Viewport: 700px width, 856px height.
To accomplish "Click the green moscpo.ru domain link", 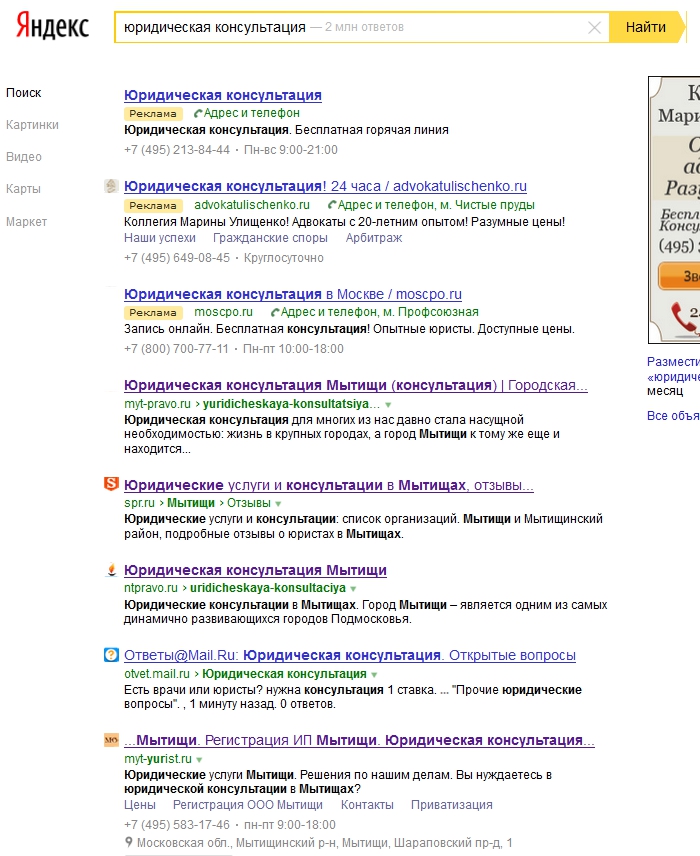I will tap(223, 312).
